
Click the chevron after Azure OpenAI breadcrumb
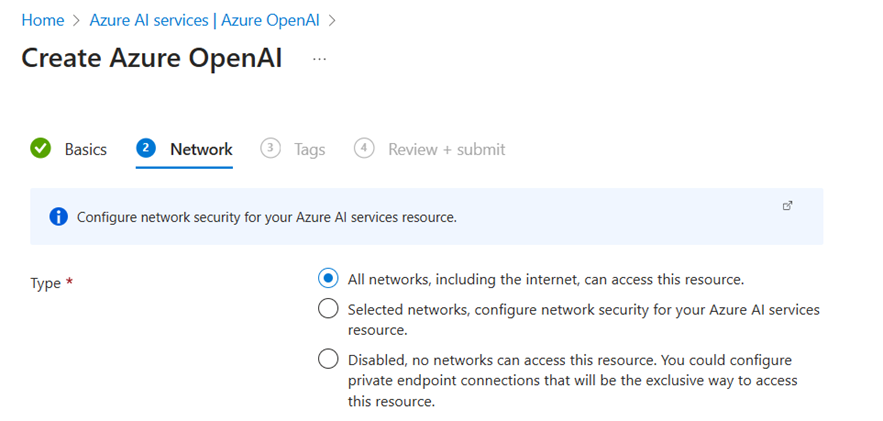point(332,19)
